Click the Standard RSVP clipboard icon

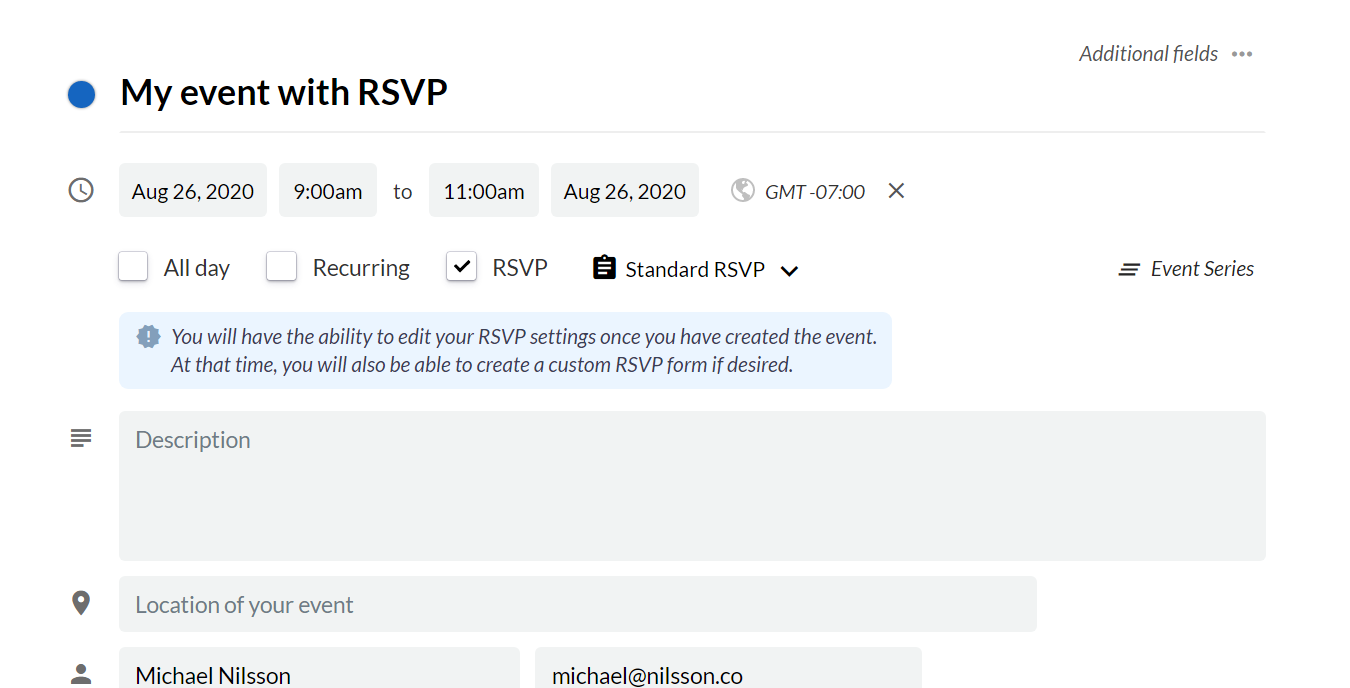coord(604,268)
